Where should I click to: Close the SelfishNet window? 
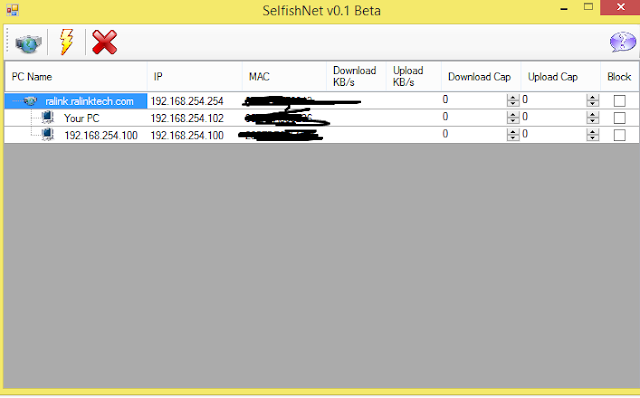[x=620, y=7]
